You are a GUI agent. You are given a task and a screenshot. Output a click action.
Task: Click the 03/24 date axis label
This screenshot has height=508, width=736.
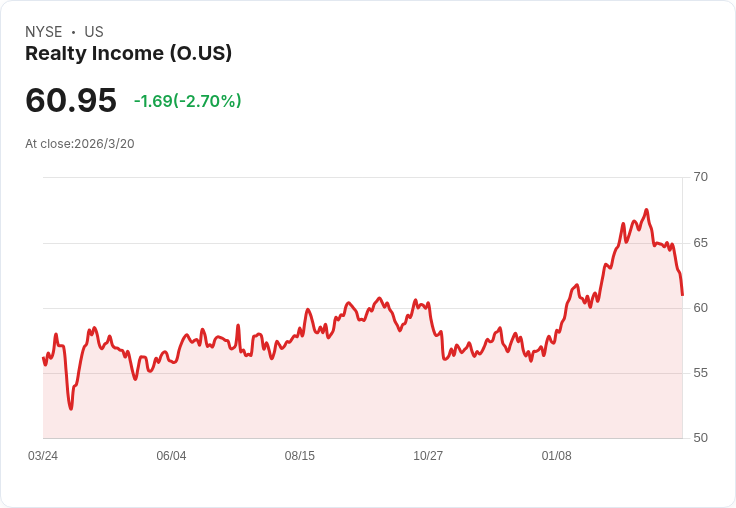(43, 456)
